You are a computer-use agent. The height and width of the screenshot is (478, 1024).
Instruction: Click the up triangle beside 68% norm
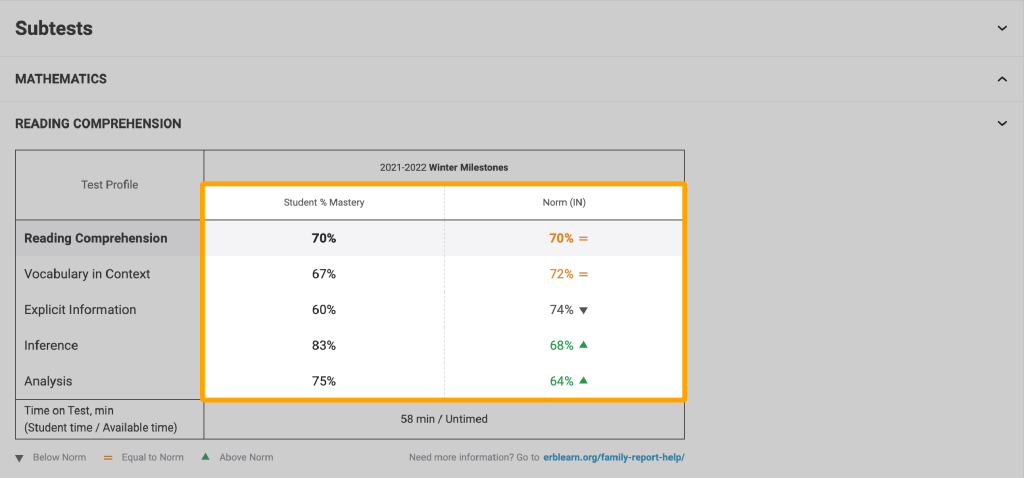(x=584, y=345)
